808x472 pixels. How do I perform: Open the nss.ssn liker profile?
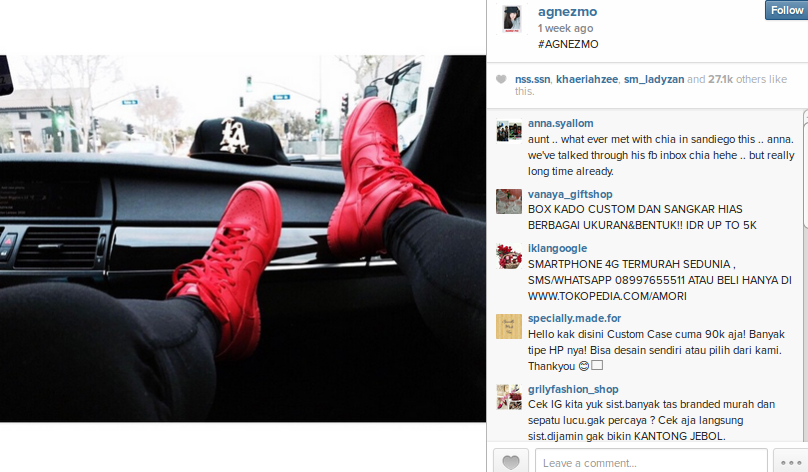click(x=532, y=79)
